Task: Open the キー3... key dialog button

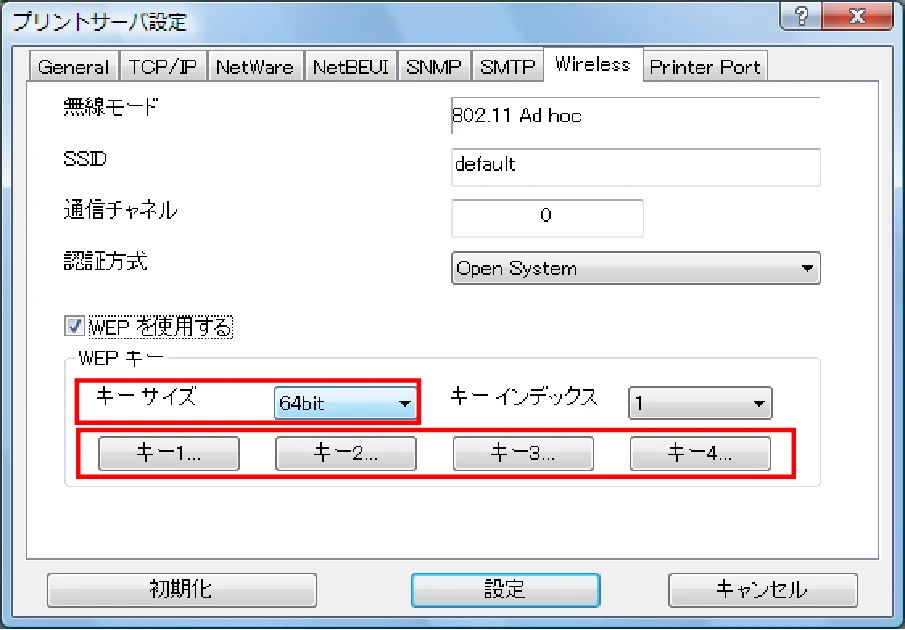Action: 523,453
